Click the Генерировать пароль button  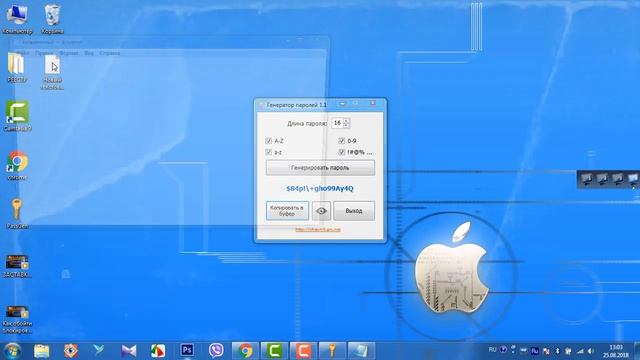click(320, 168)
